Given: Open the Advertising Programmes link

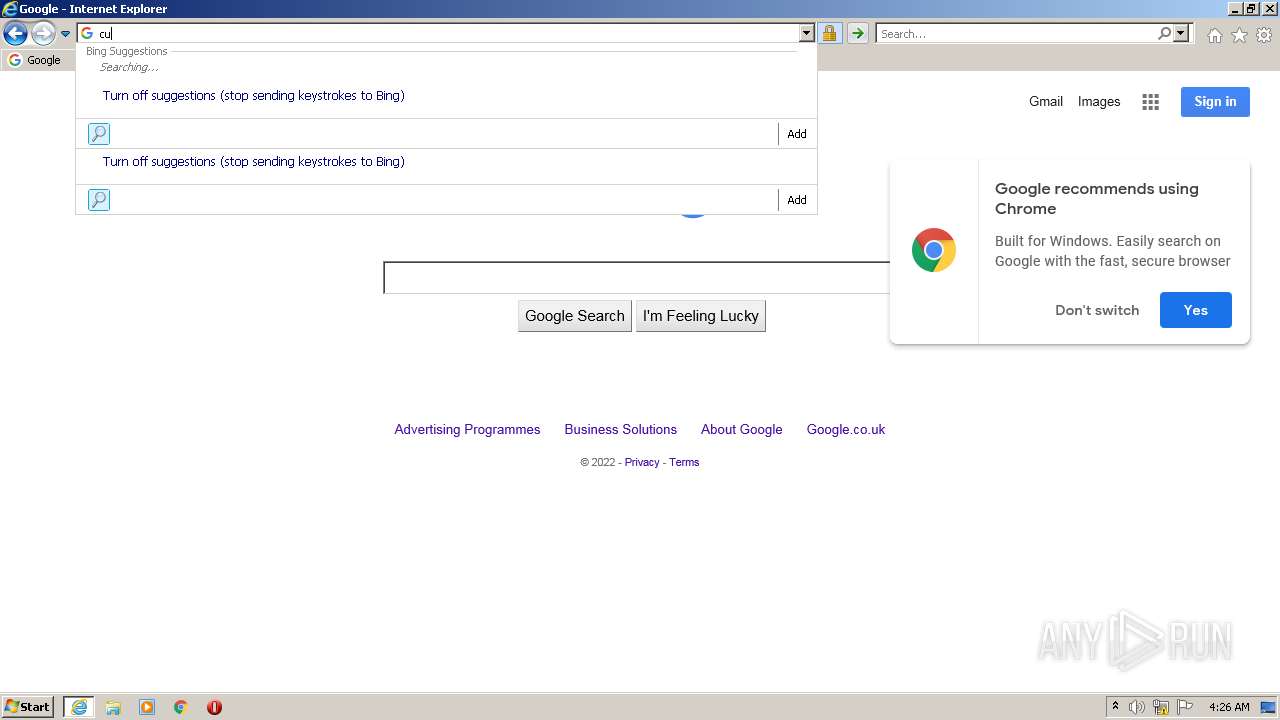Looking at the screenshot, I should pos(467,429).
